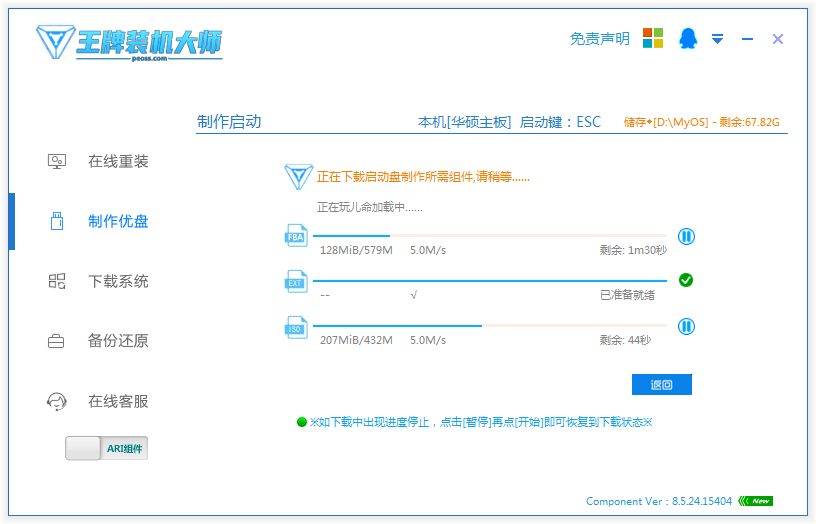Click the 储存 D:\MyOS storage path text
The image size is (816, 524).
(x=702, y=122)
